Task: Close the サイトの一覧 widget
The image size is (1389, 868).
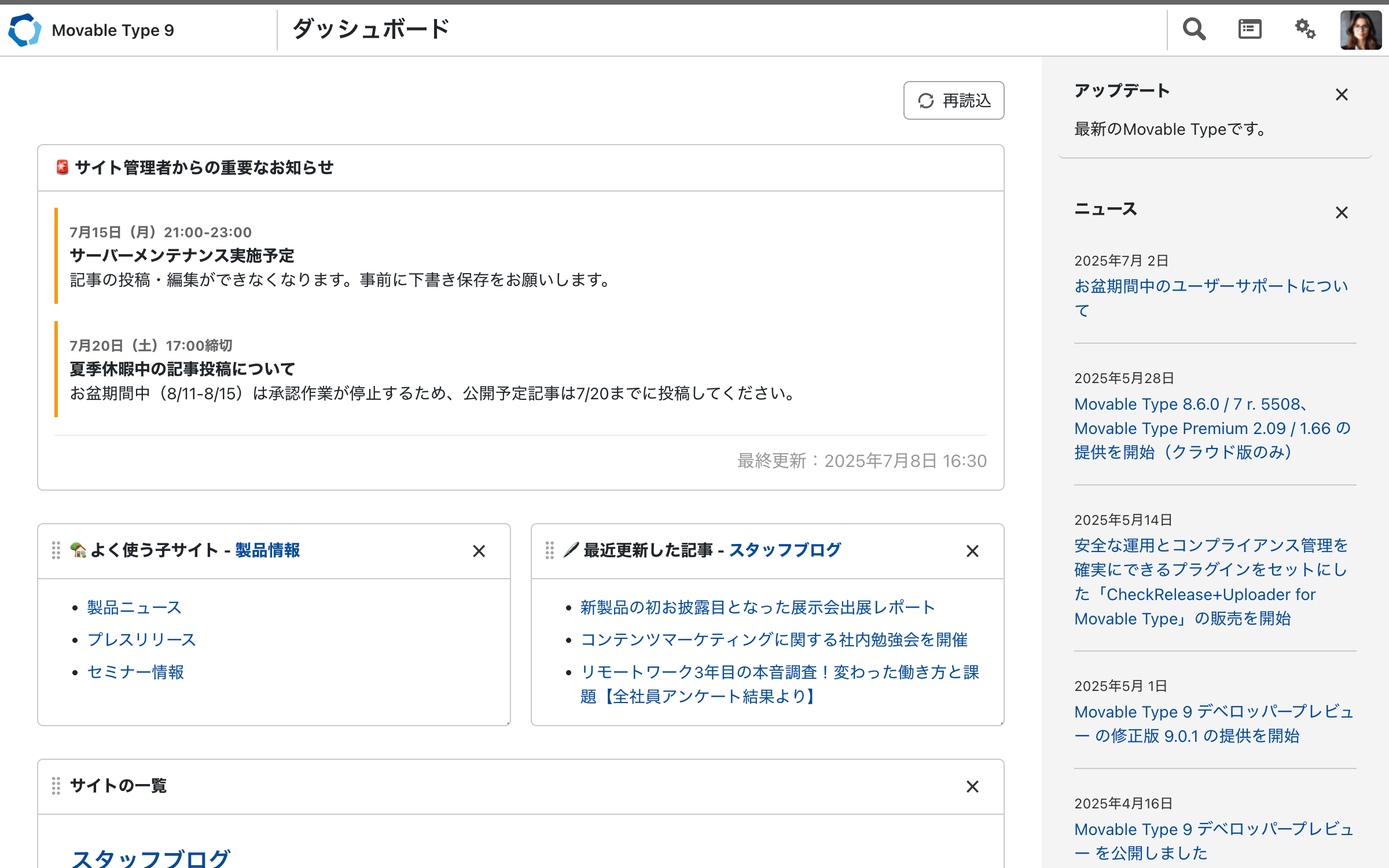Action: coord(972,786)
